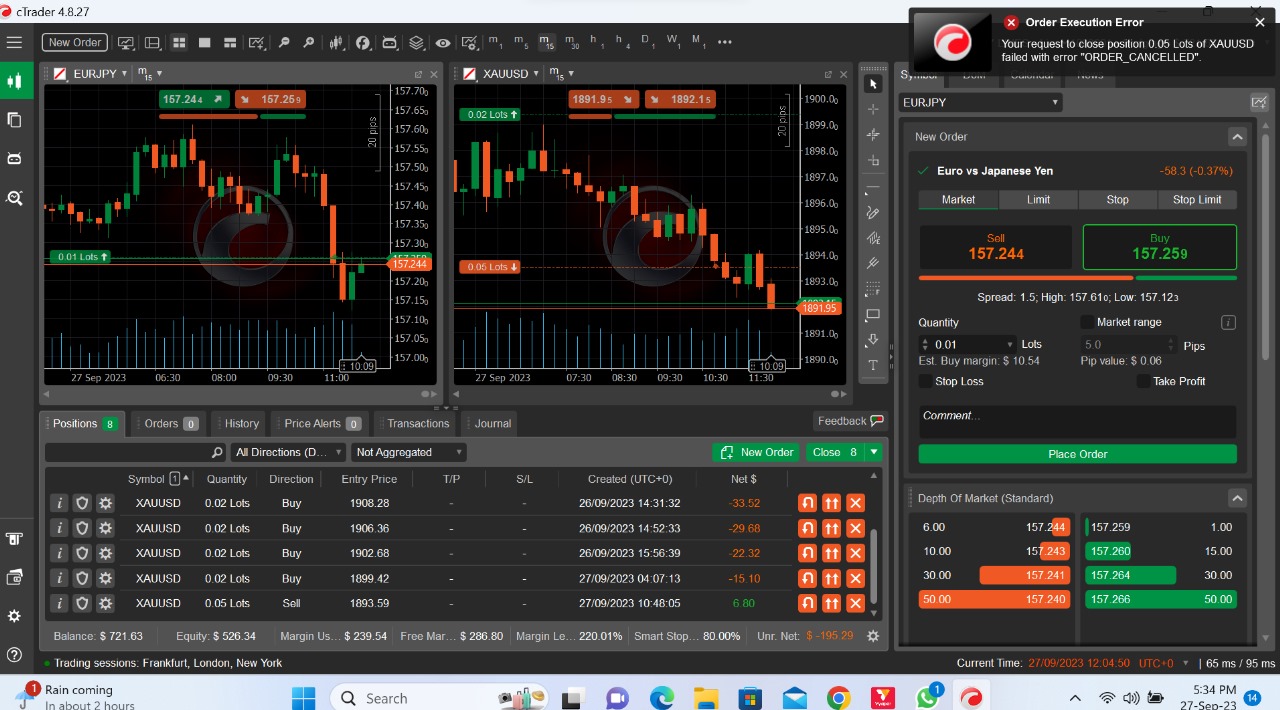This screenshot has width=1280, height=710.
Task: Collapse the New Order section
Action: coord(1237,137)
